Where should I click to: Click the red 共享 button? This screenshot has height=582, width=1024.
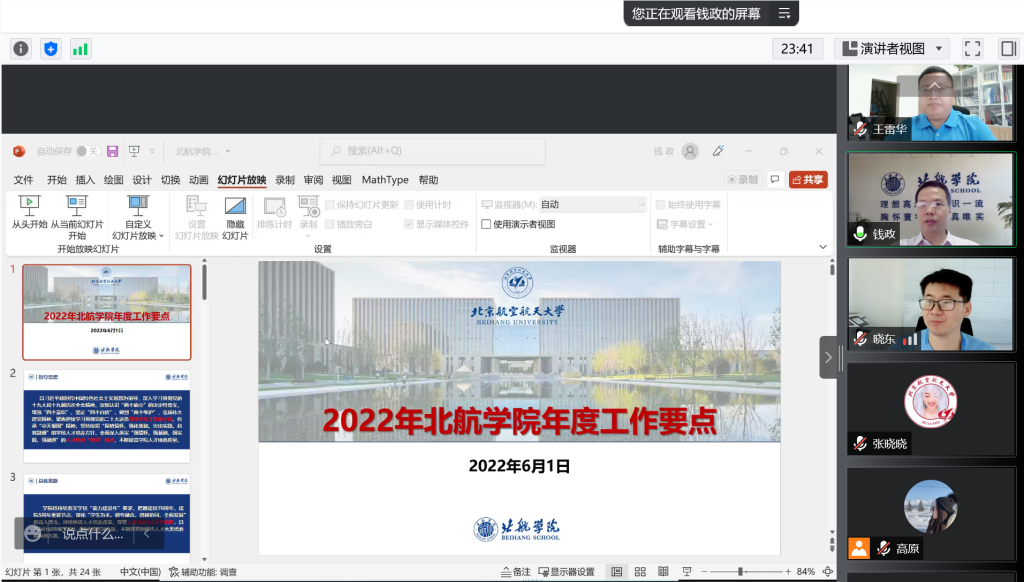point(808,180)
